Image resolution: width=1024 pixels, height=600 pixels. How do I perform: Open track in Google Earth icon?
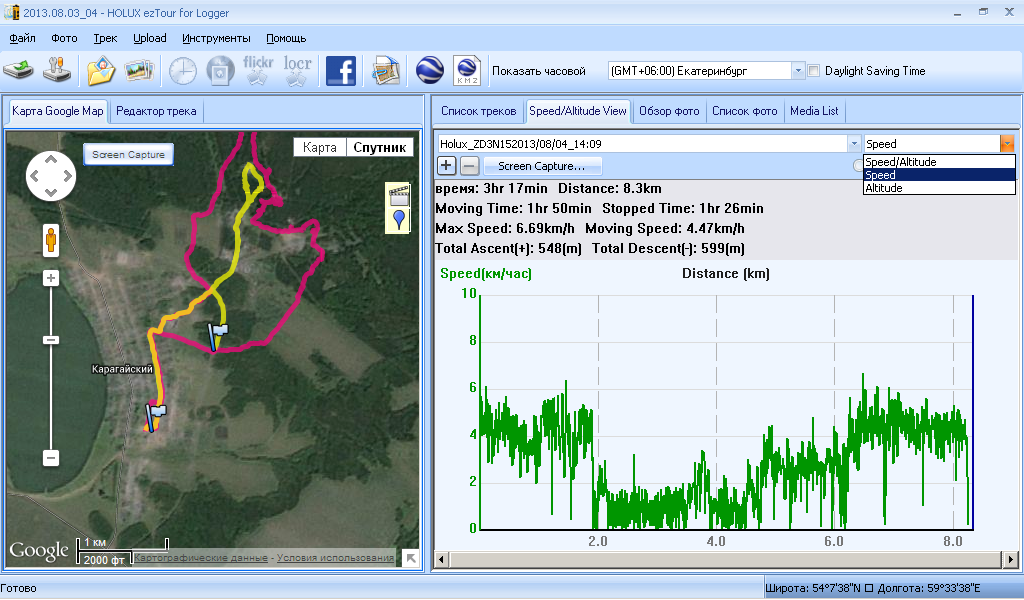click(430, 71)
